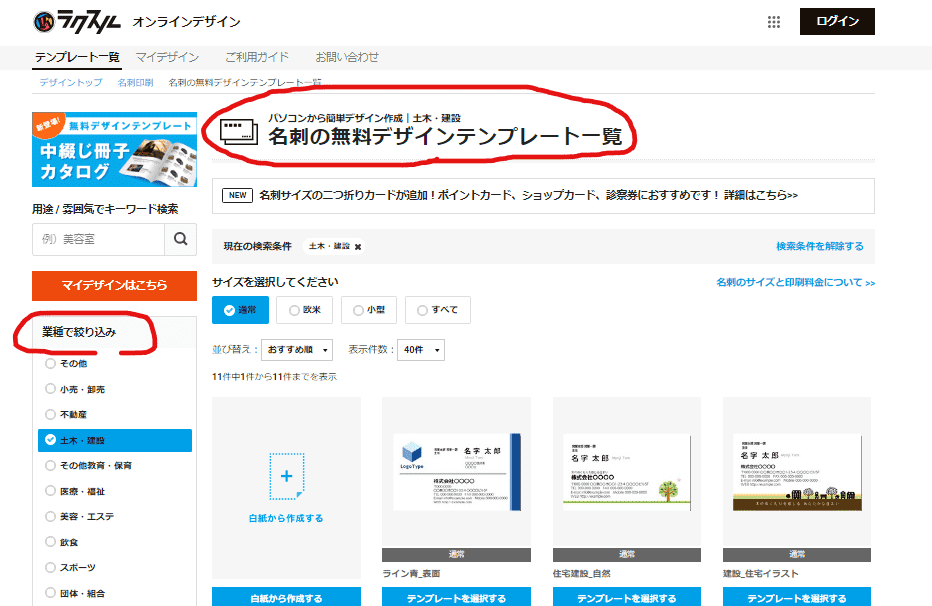Open ライン青_表面 template thumbnail
The image size is (932, 606).
pyautogui.click(x=456, y=472)
